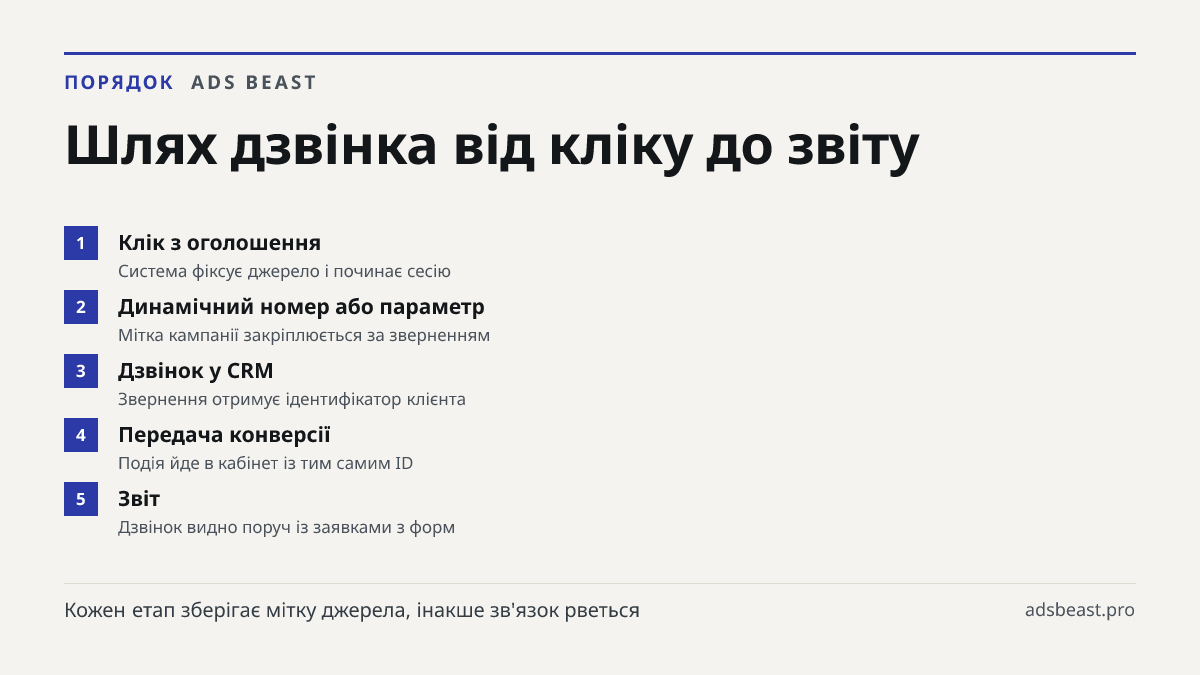Select the 'Передача конверсії' heading

click(224, 435)
